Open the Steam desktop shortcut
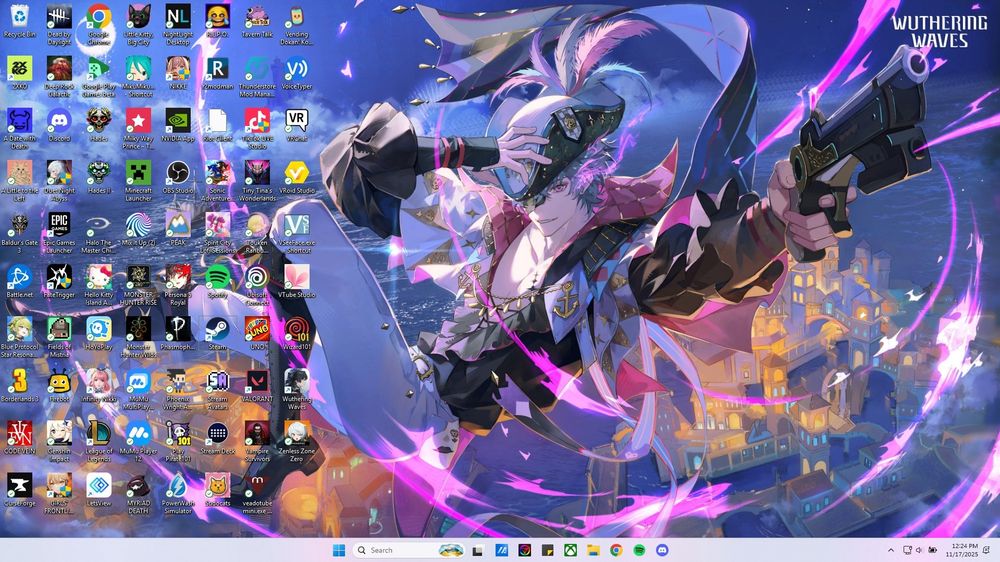Screen dimensions: 1000x562 217,334
